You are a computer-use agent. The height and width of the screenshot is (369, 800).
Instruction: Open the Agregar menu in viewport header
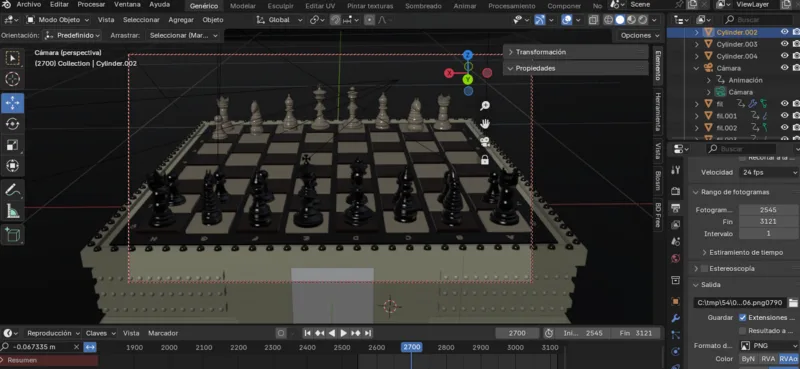pos(181,20)
